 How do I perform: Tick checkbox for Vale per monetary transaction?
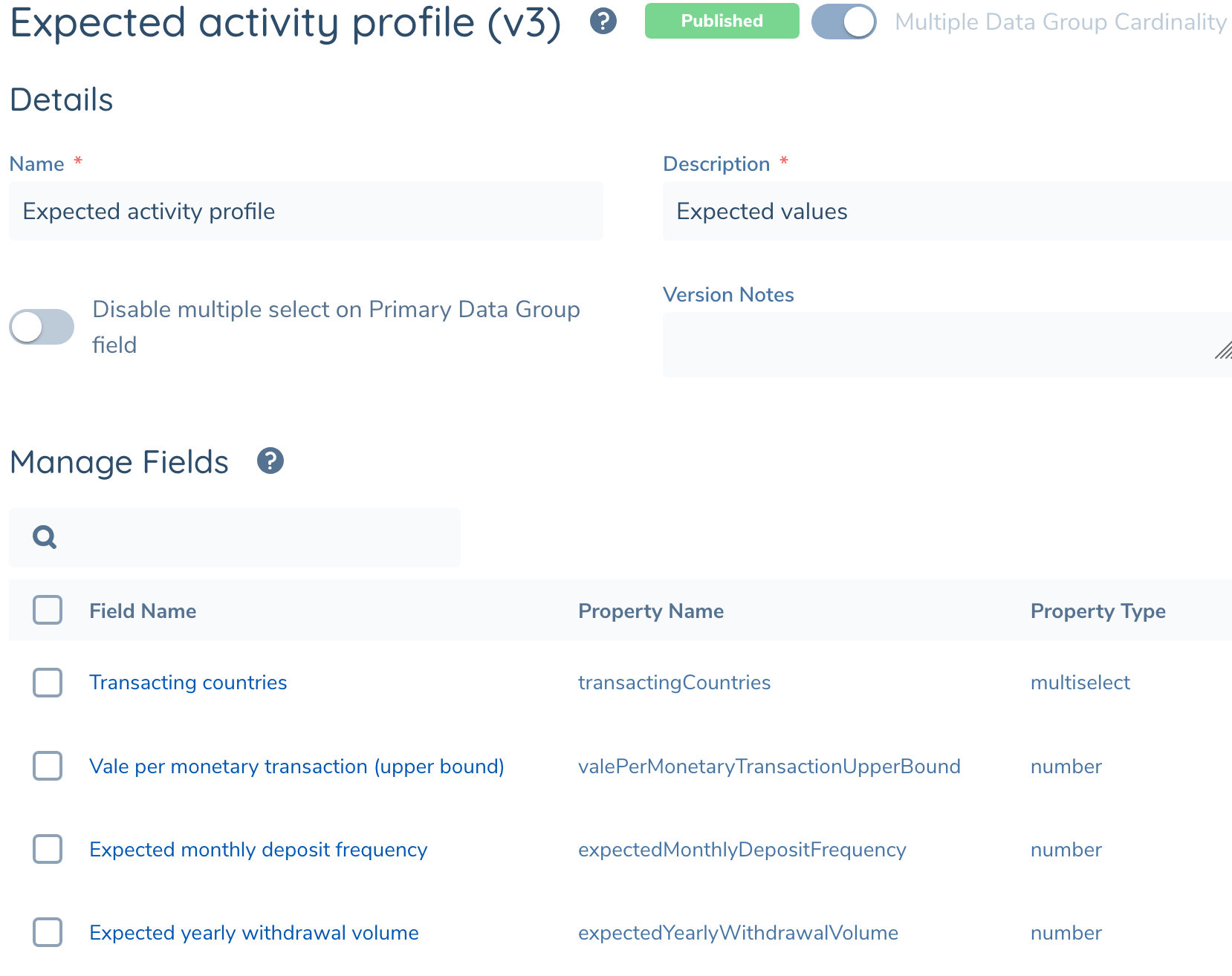48,766
